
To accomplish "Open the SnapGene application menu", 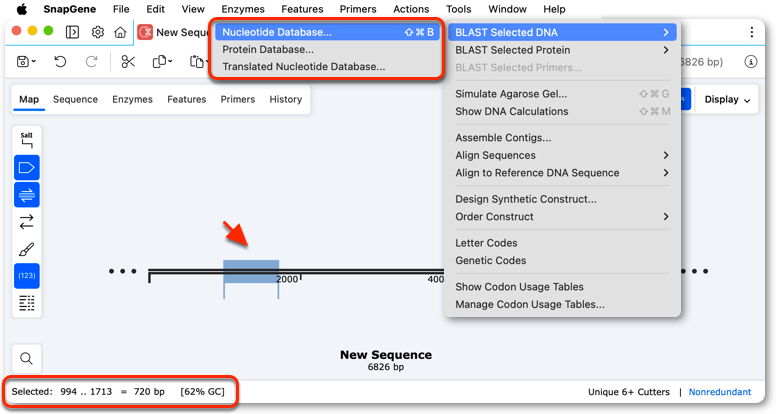I will (x=70, y=9).
